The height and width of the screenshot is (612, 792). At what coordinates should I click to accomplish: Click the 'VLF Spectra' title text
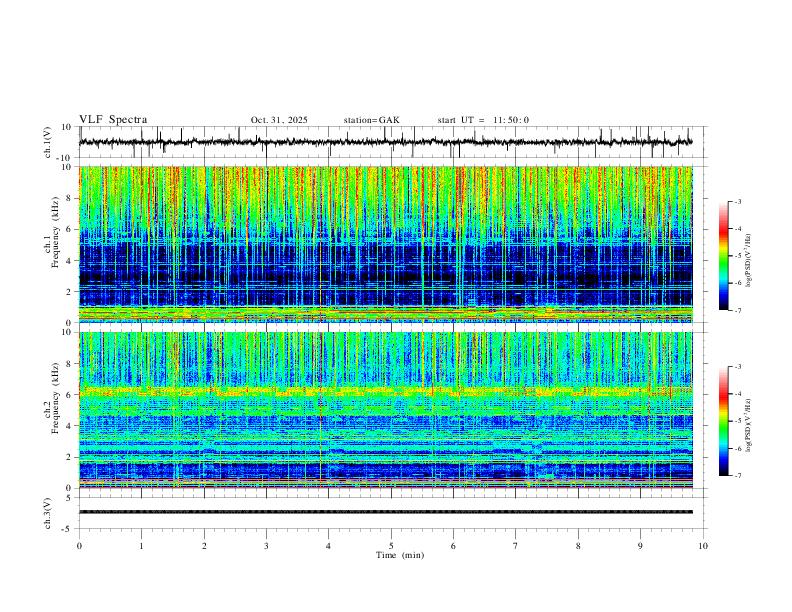(x=113, y=120)
